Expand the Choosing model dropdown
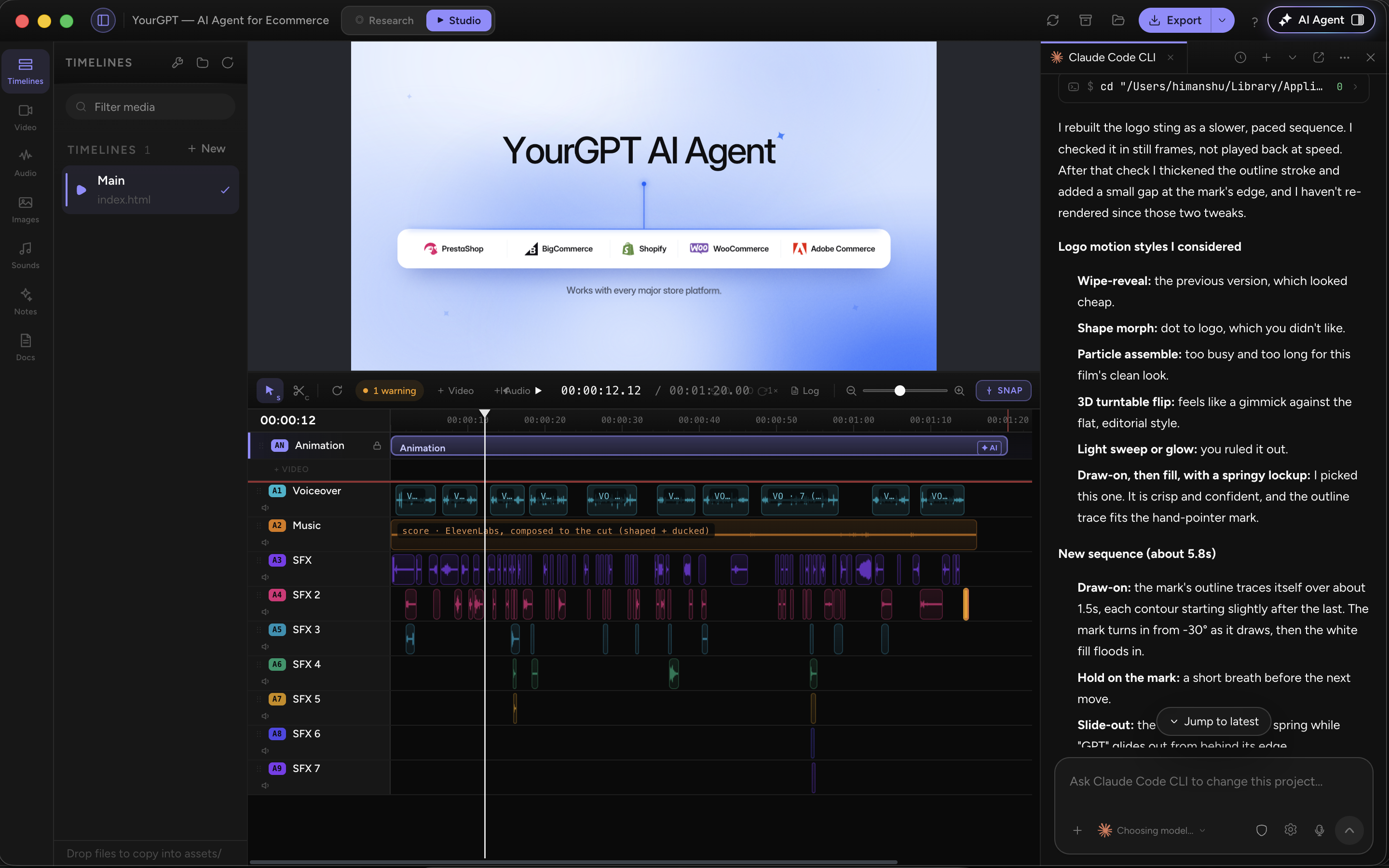This screenshot has width=1389, height=868. [x=1151, y=830]
